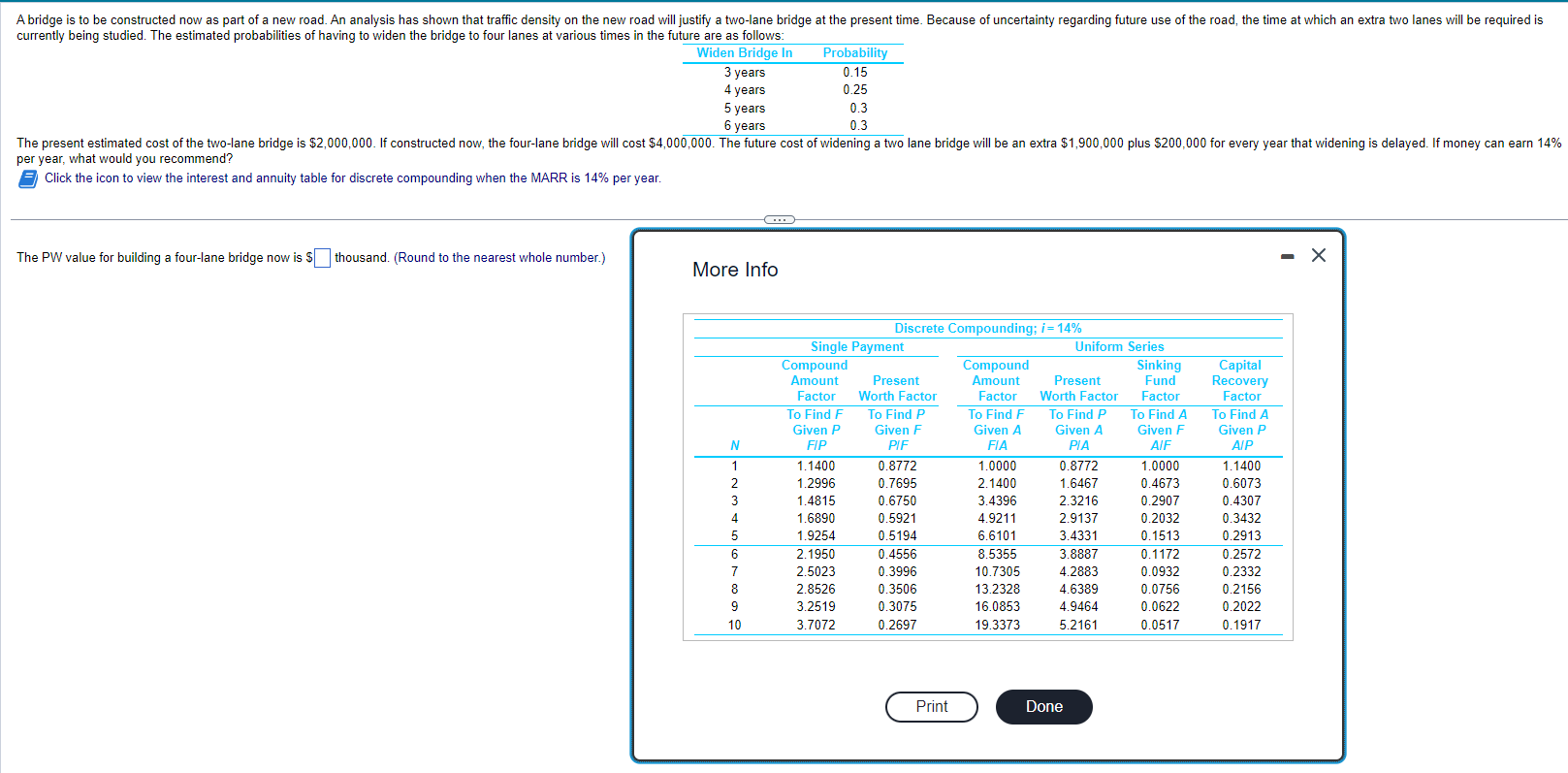Click the P/A column symbol header

click(1078, 446)
